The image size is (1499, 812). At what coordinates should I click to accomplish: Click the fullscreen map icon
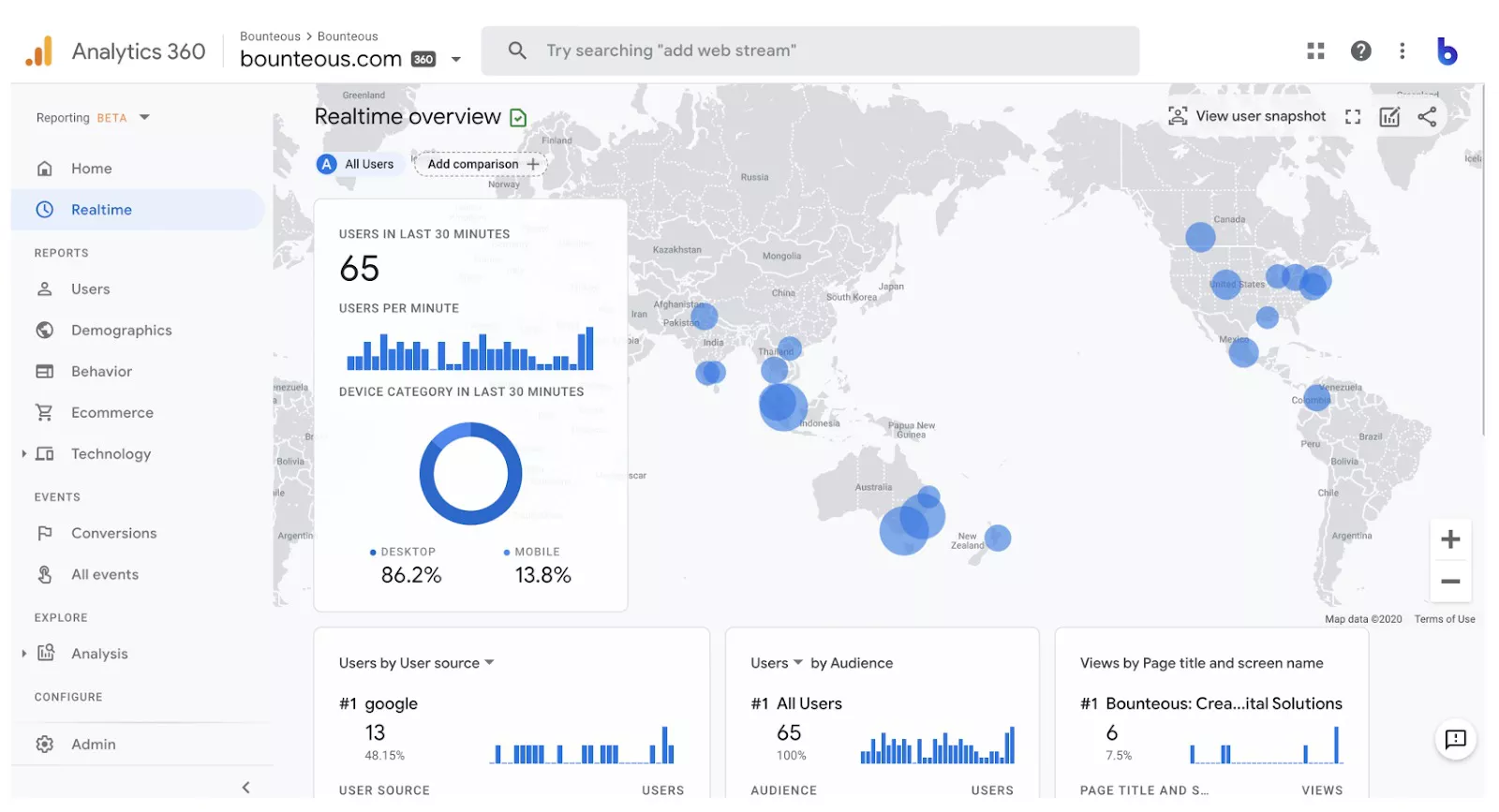pyautogui.click(x=1352, y=117)
